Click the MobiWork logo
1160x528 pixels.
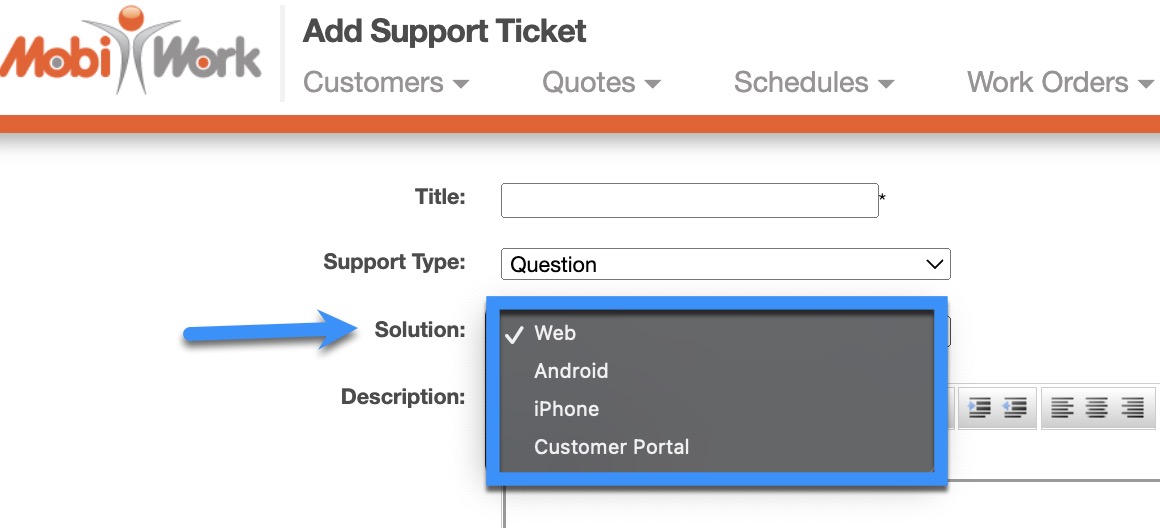pyautogui.click(x=132, y=52)
